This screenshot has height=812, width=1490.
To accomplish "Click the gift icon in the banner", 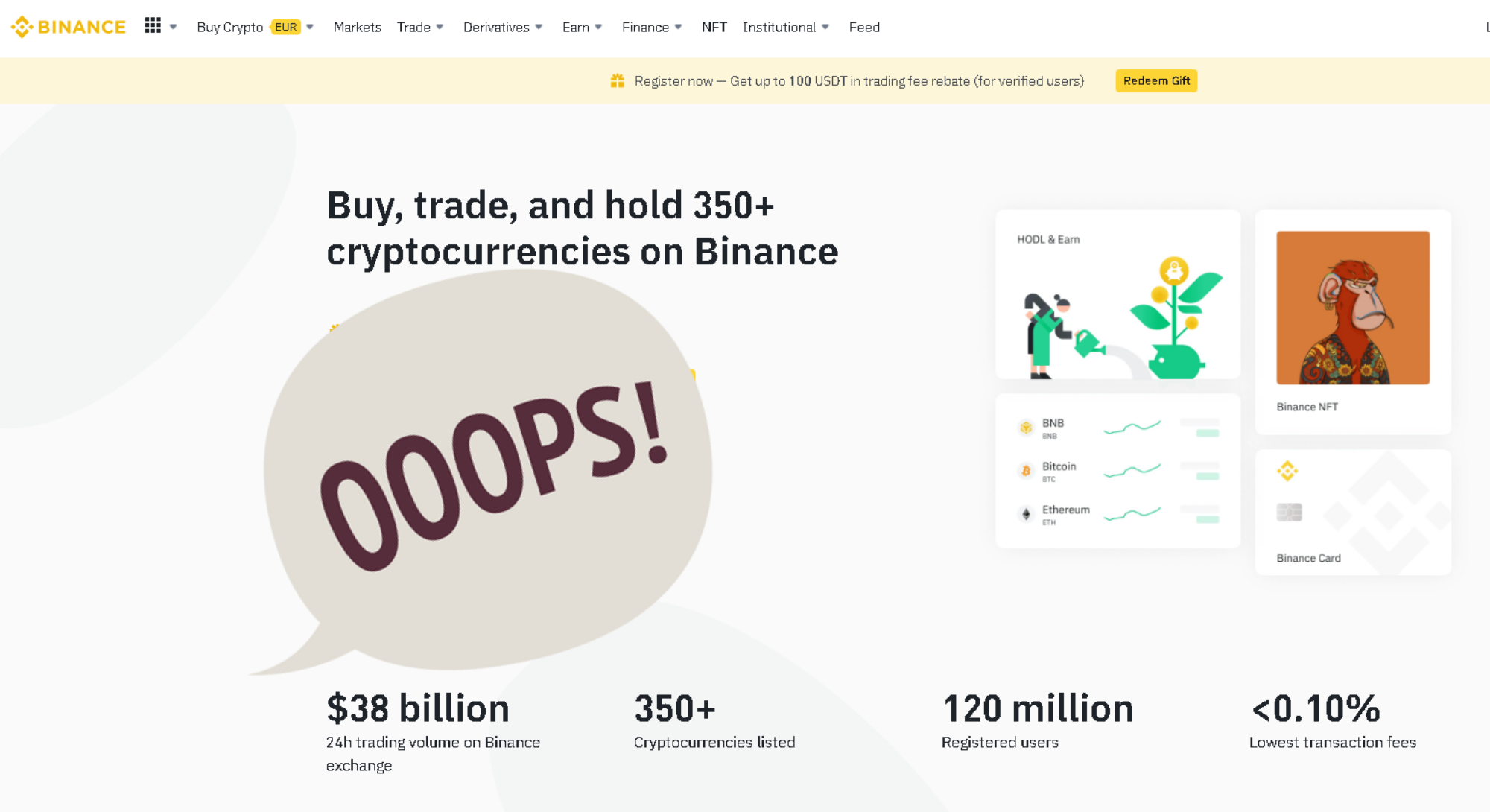I will 617,80.
